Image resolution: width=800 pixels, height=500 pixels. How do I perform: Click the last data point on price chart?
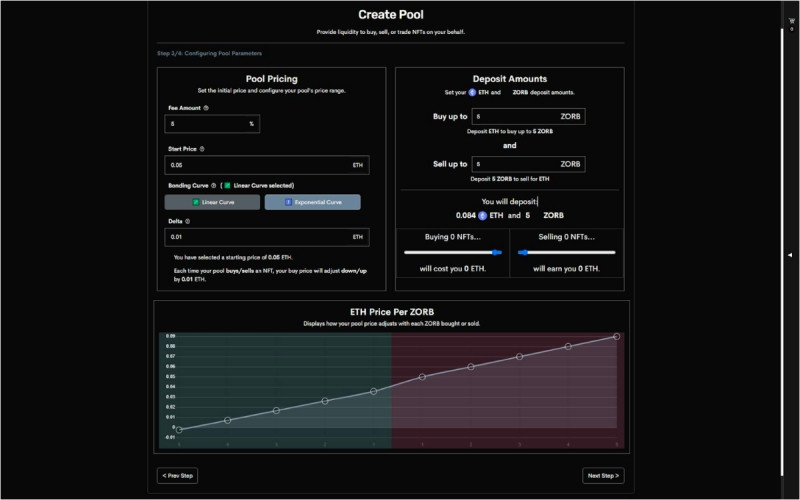point(617,337)
